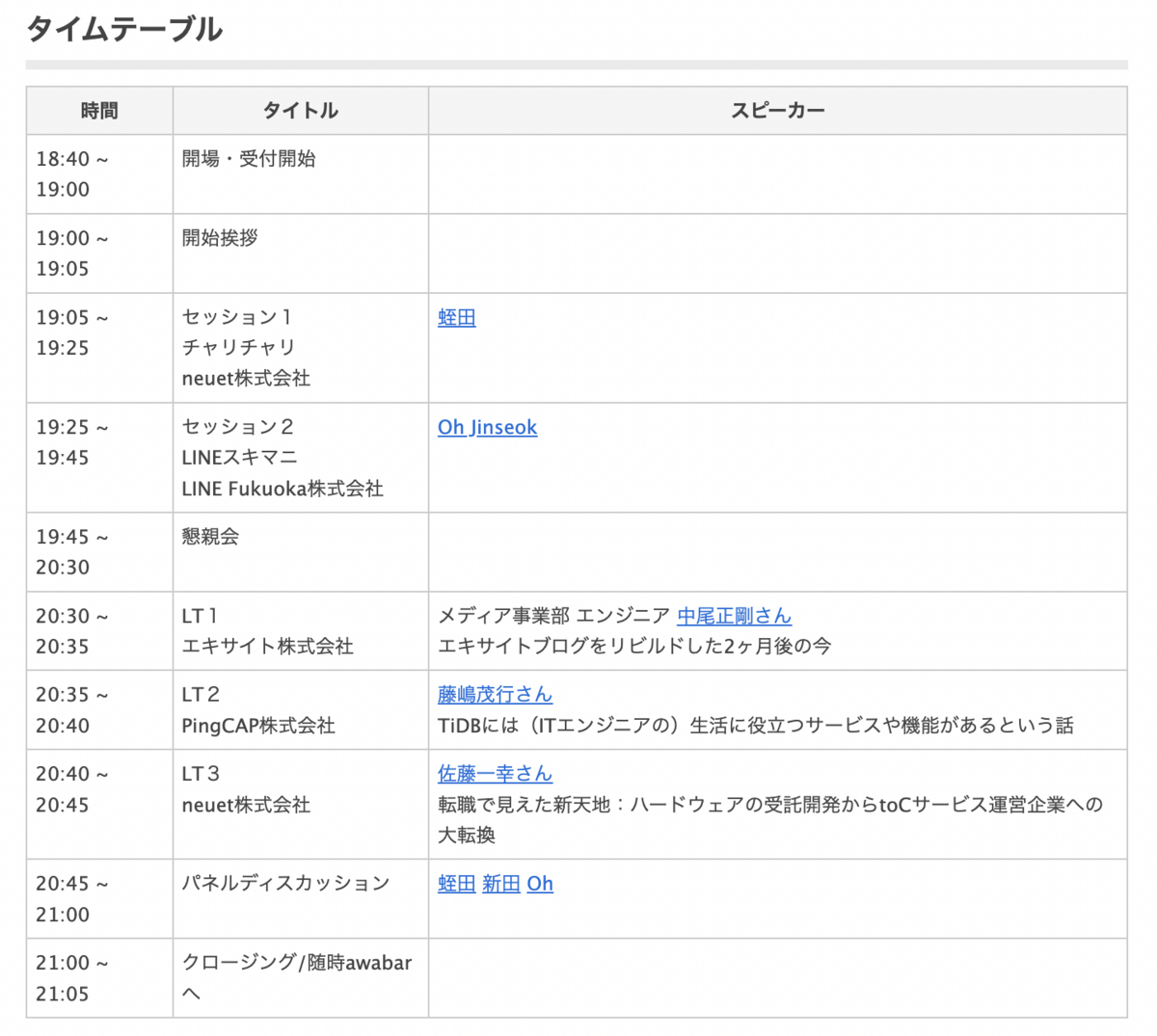1157x1036 pixels.
Task: Select neuet株式会社 in the LT3 row
Action: click(x=246, y=805)
